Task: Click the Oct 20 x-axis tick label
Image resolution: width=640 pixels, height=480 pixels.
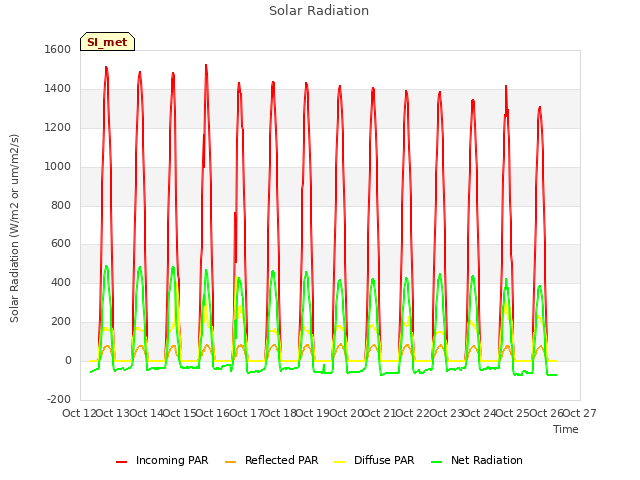Action: pos(346,413)
